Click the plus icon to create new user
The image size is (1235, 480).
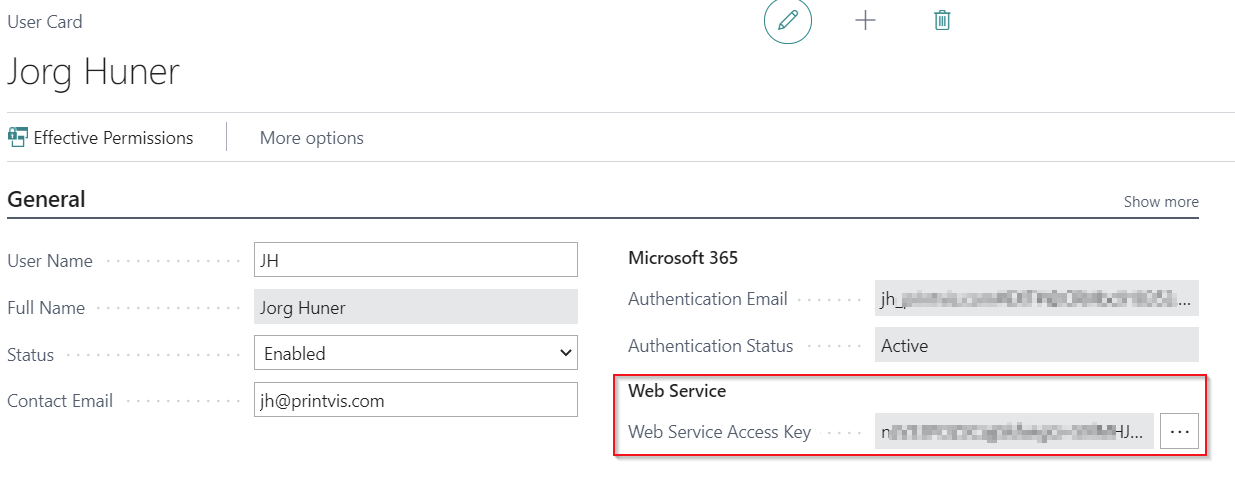(865, 21)
